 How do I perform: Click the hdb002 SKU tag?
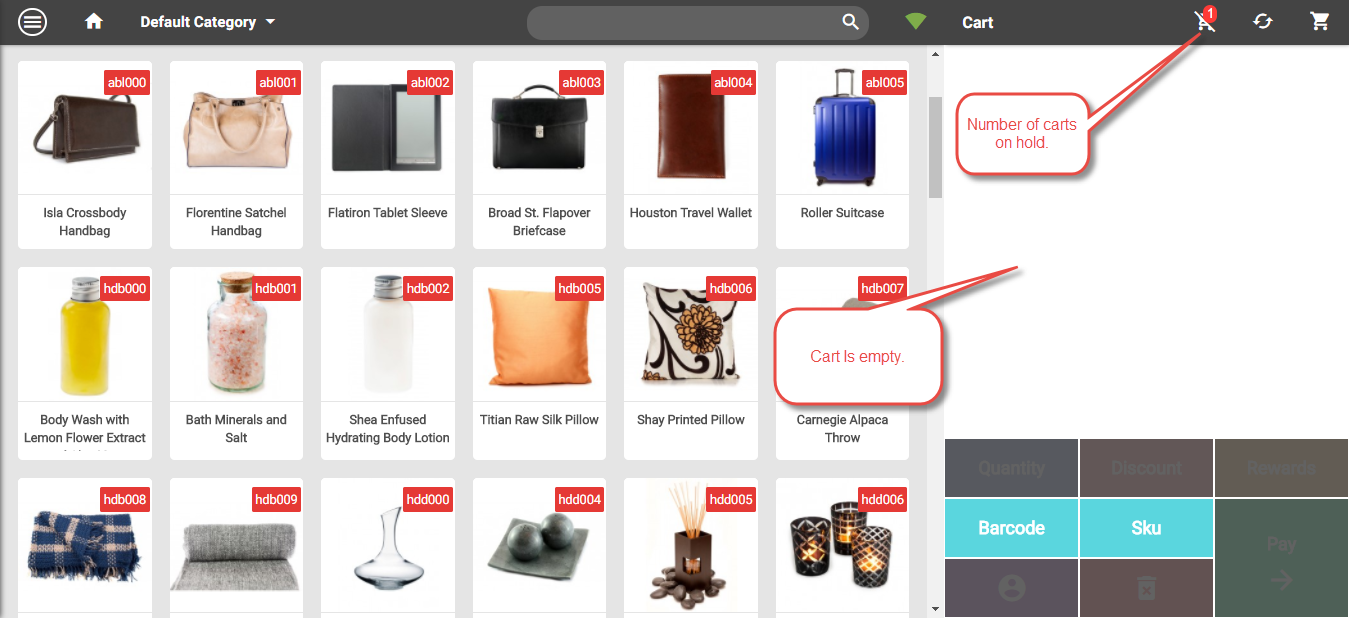pos(428,288)
